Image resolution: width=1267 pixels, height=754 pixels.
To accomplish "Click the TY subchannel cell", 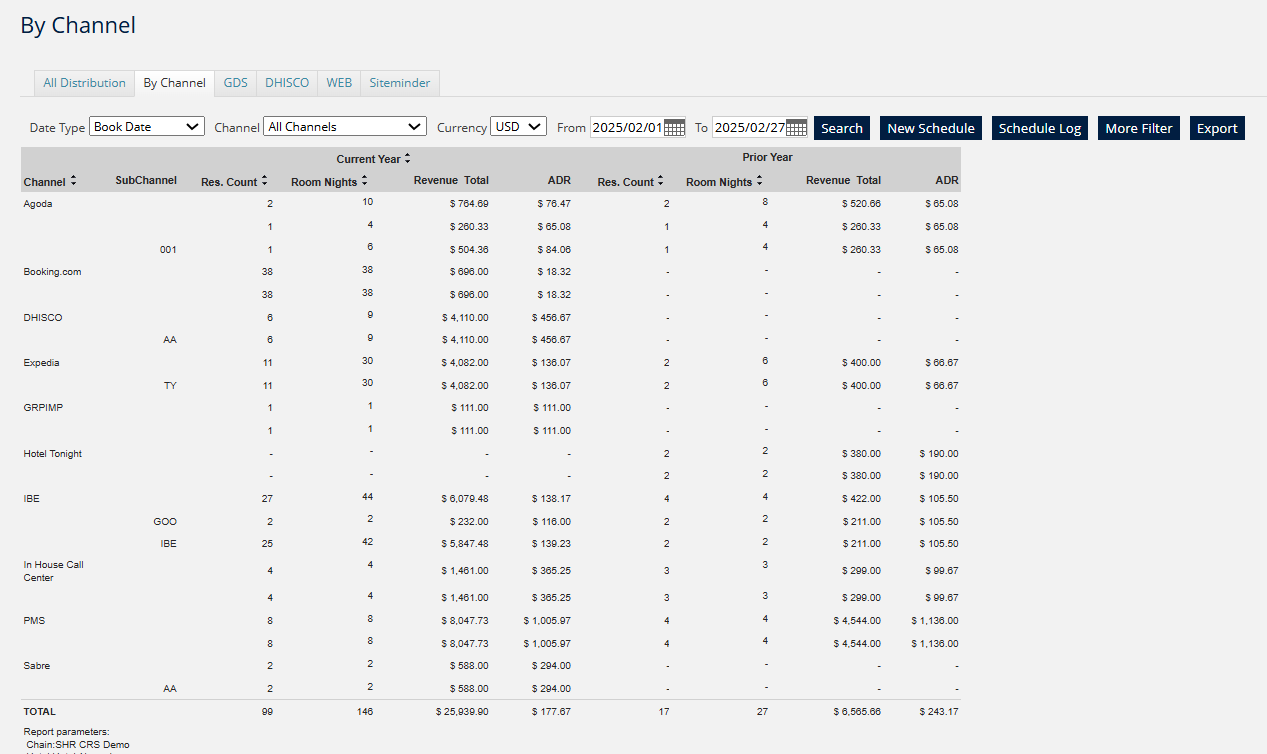I will (x=170, y=385).
